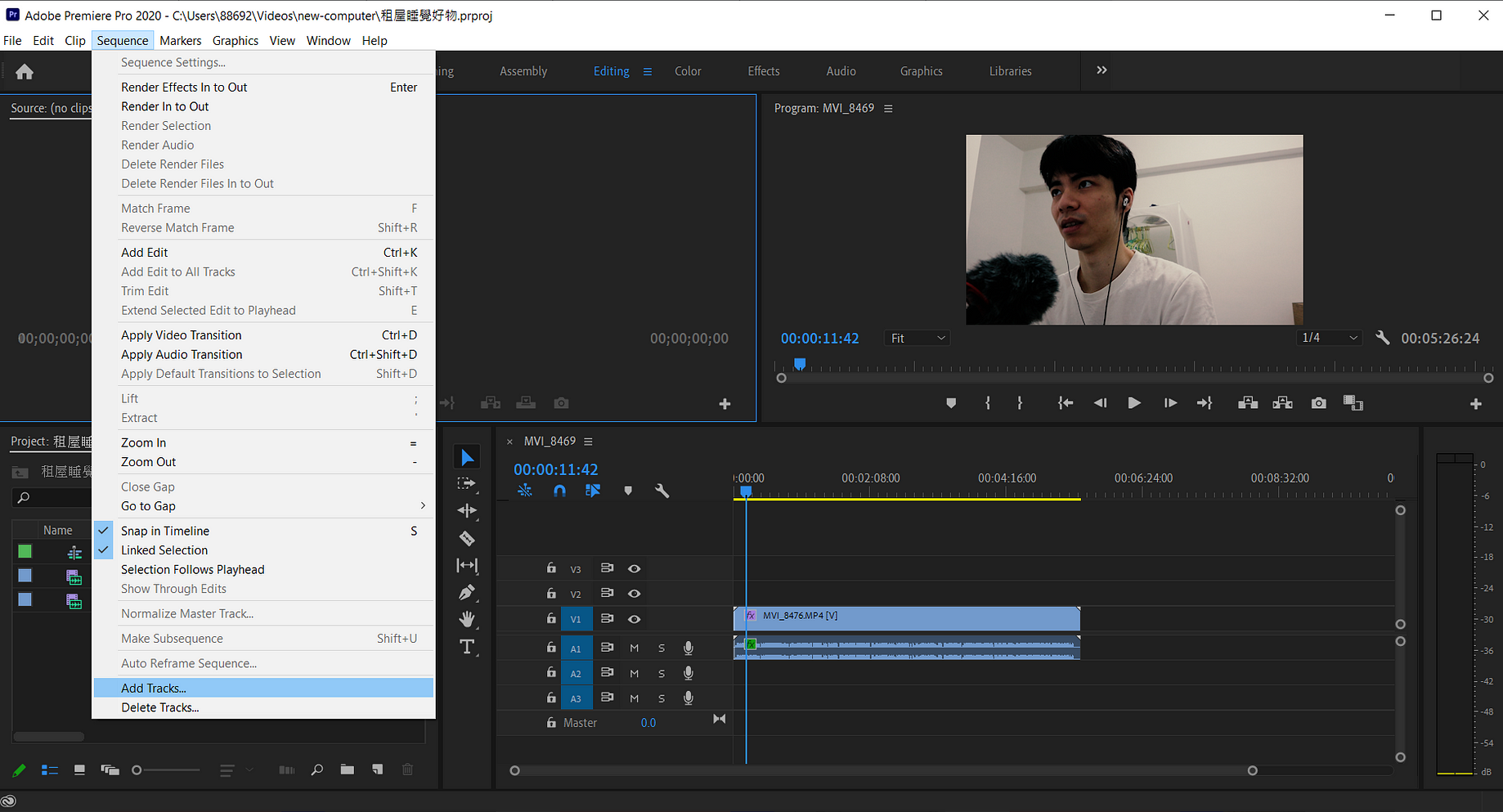Open Program monitor settings wrench
Image resolution: width=1503 pixels, height=812 pixels.
1383,338
